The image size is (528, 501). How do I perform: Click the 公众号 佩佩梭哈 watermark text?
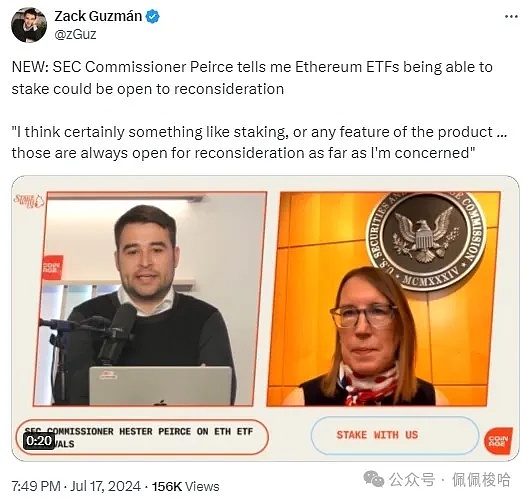tap(450, 479)
